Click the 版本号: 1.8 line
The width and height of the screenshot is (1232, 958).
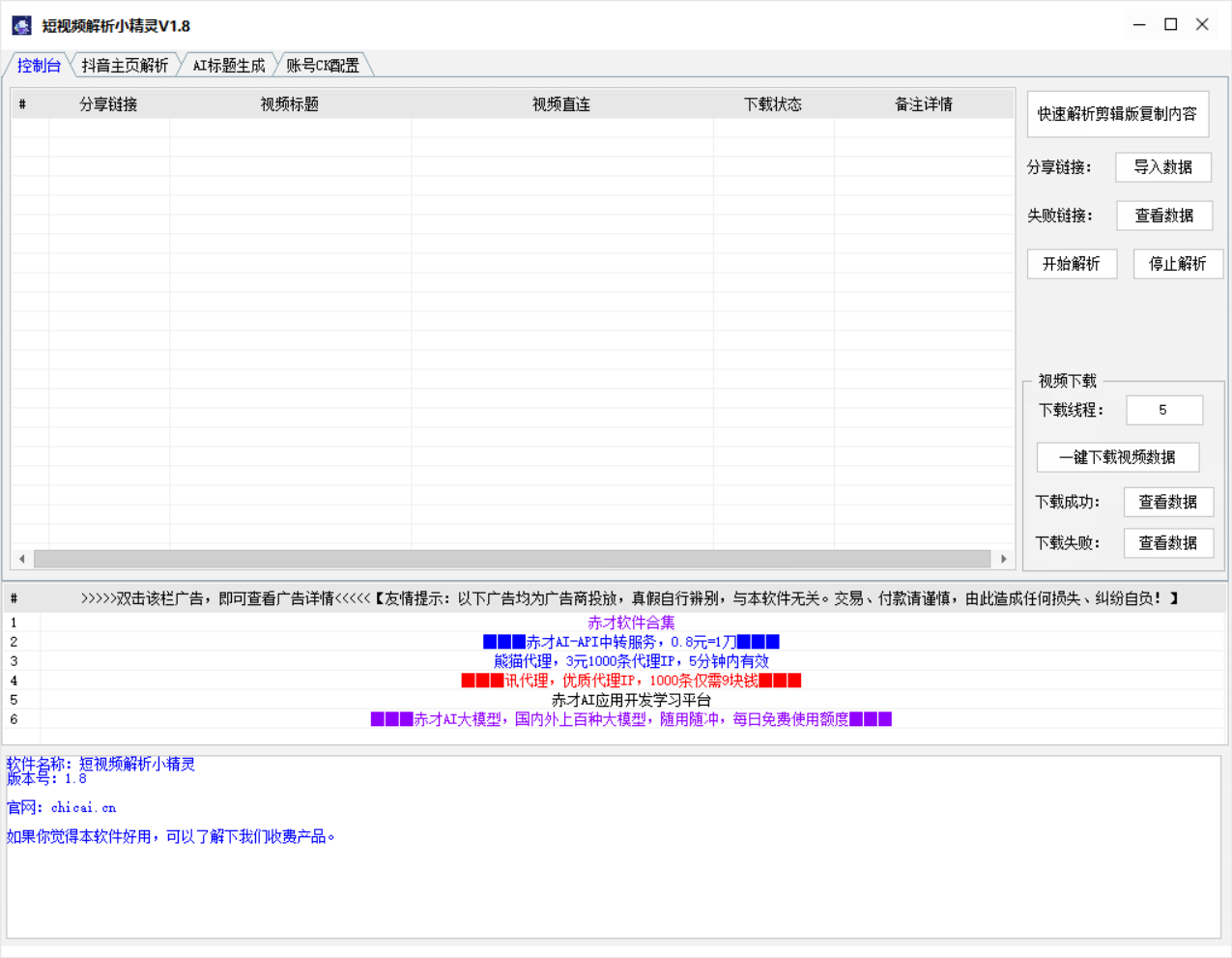click(x=46, y=778)
